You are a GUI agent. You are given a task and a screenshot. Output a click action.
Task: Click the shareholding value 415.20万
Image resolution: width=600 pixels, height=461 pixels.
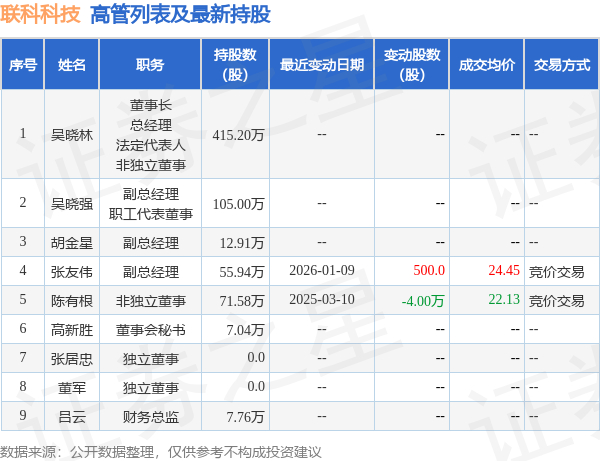coord(238,135)
